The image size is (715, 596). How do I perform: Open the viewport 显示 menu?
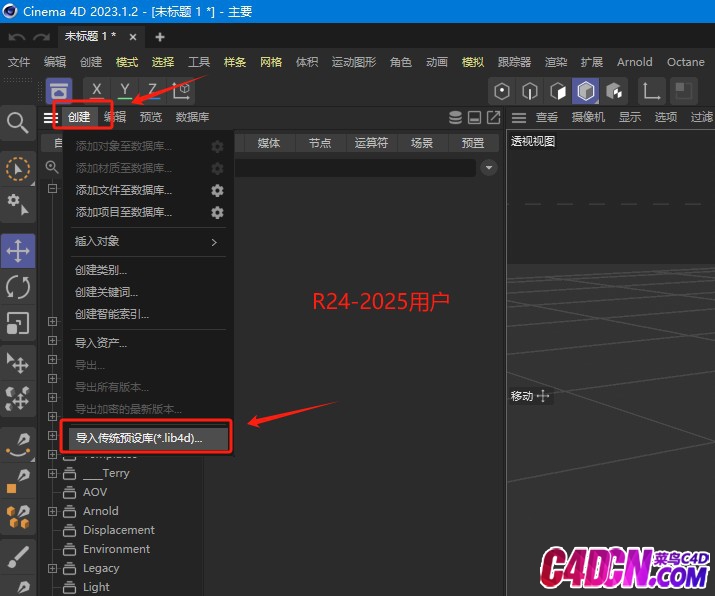pos(630,117)
